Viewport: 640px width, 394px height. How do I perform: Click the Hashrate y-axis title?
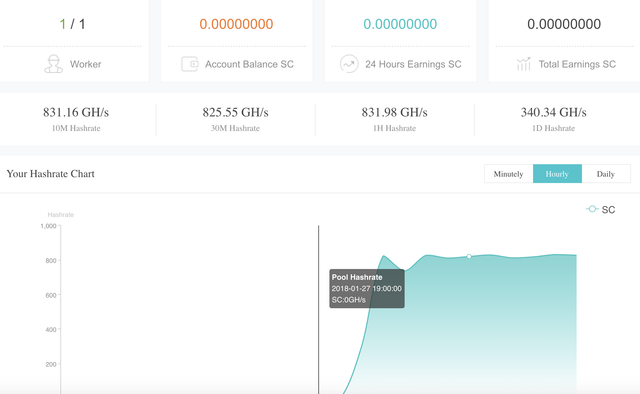coord(60,215)
